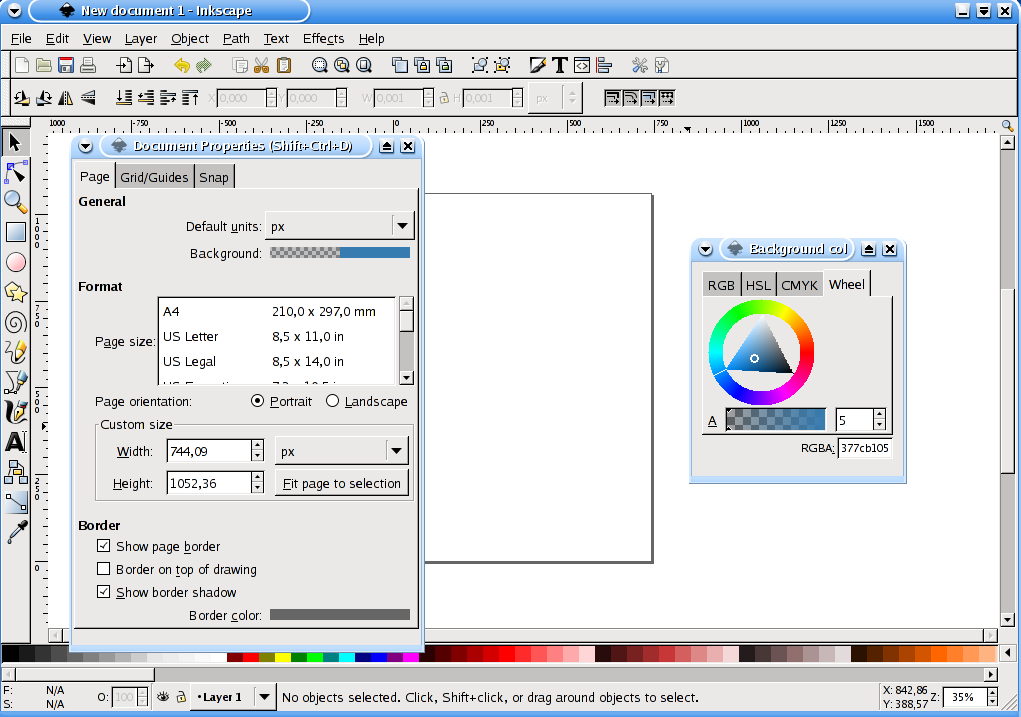Select the Pencil freehand tool

pos(15,352)
